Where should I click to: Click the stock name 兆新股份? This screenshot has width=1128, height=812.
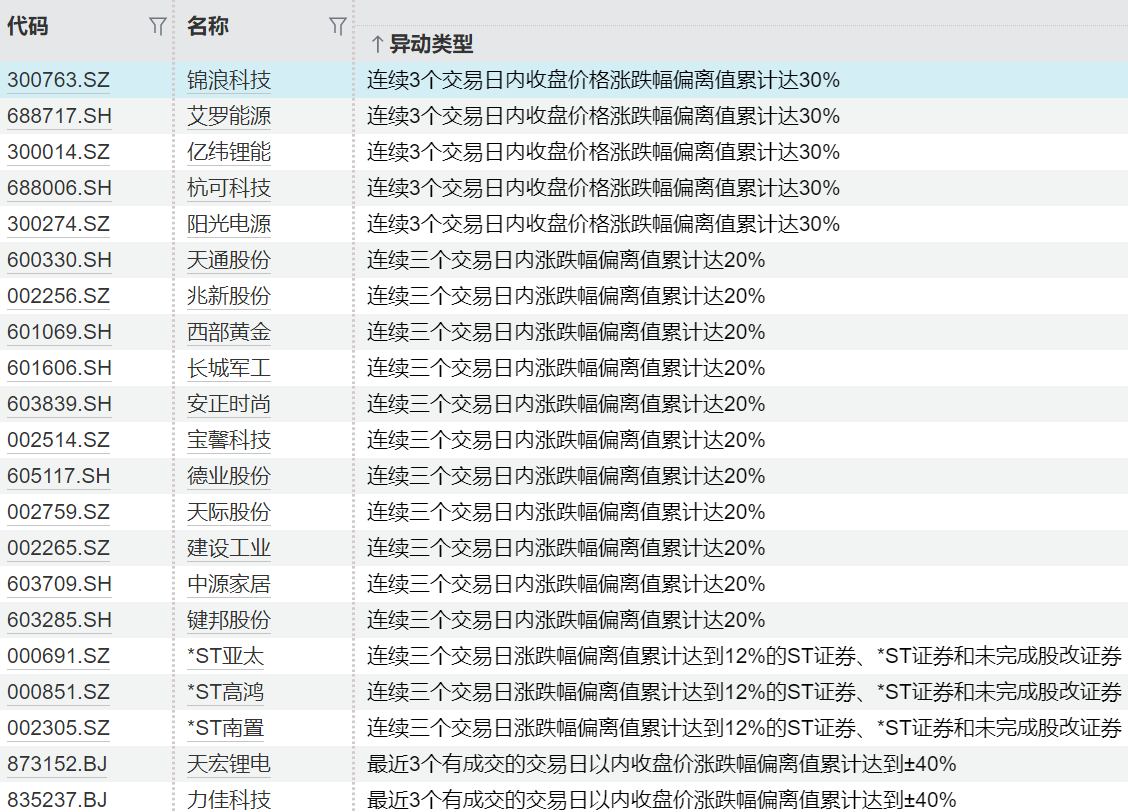pos(229,296)
